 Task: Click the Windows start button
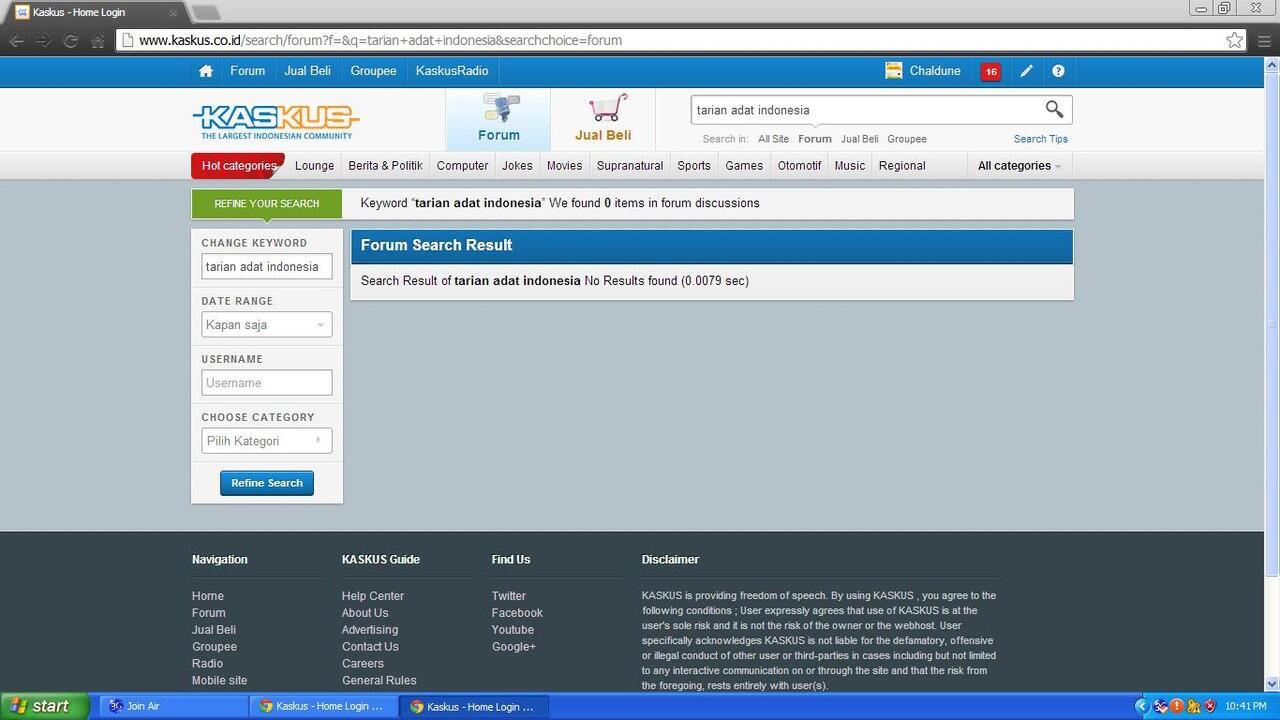[45, 706]
